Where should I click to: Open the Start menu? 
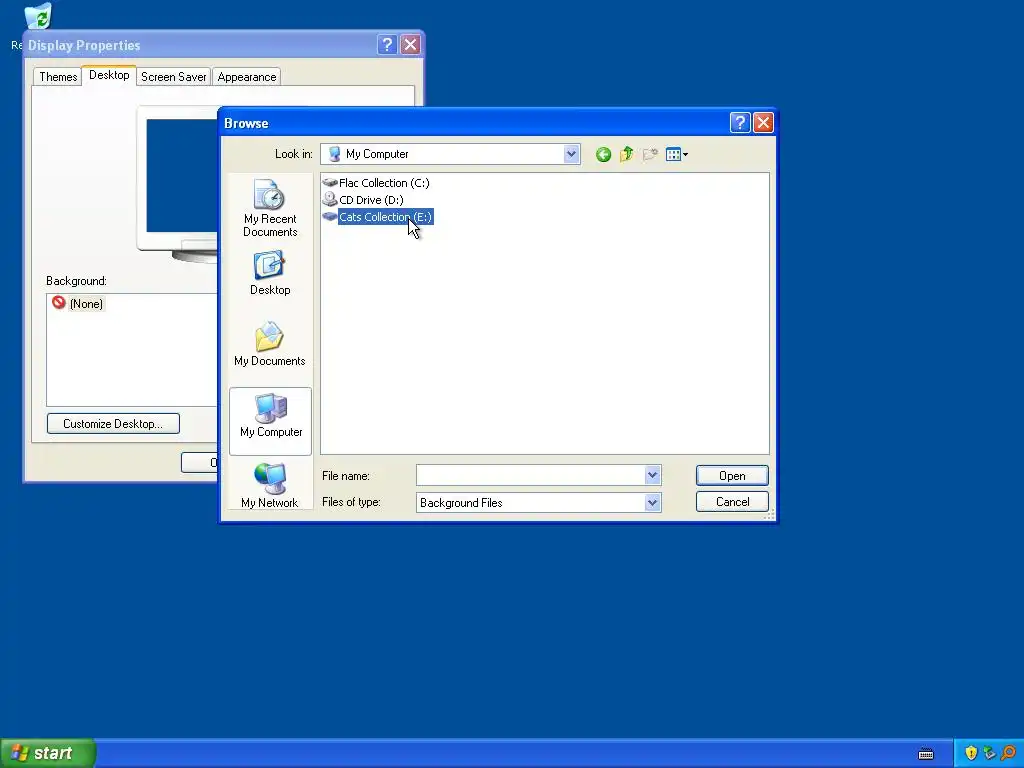pyautogui.click(x=48, y=753)
